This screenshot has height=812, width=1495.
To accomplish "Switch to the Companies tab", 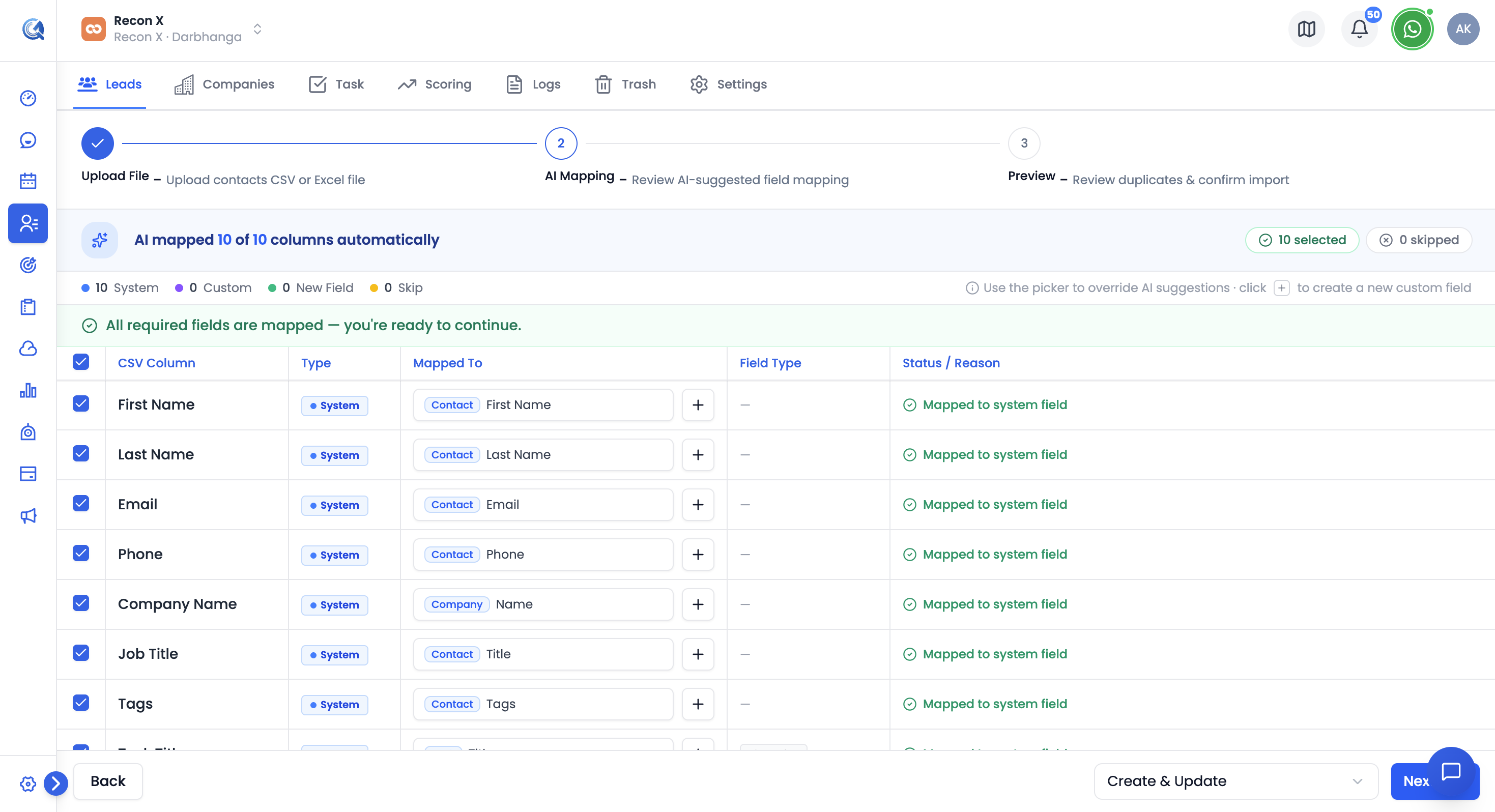I will point(224,85).
